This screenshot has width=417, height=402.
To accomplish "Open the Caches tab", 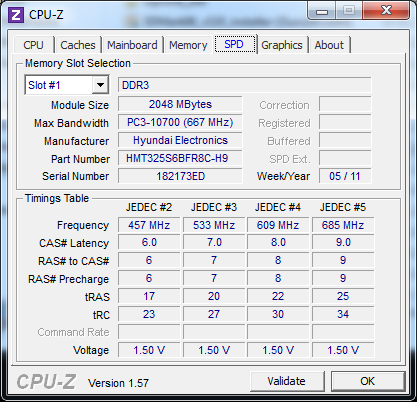I will click(78, 45).
